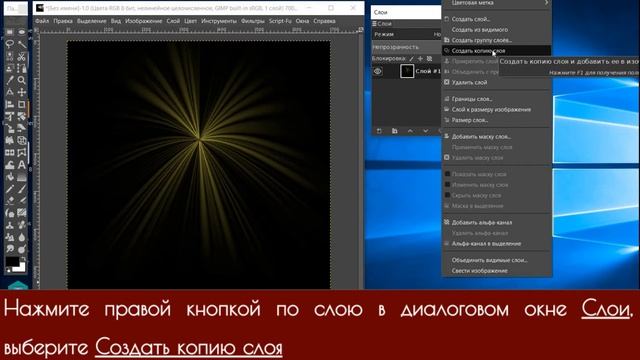640x360 pixels.
Task: Select the Gradient tool
Action: click(x=22, y=177)
